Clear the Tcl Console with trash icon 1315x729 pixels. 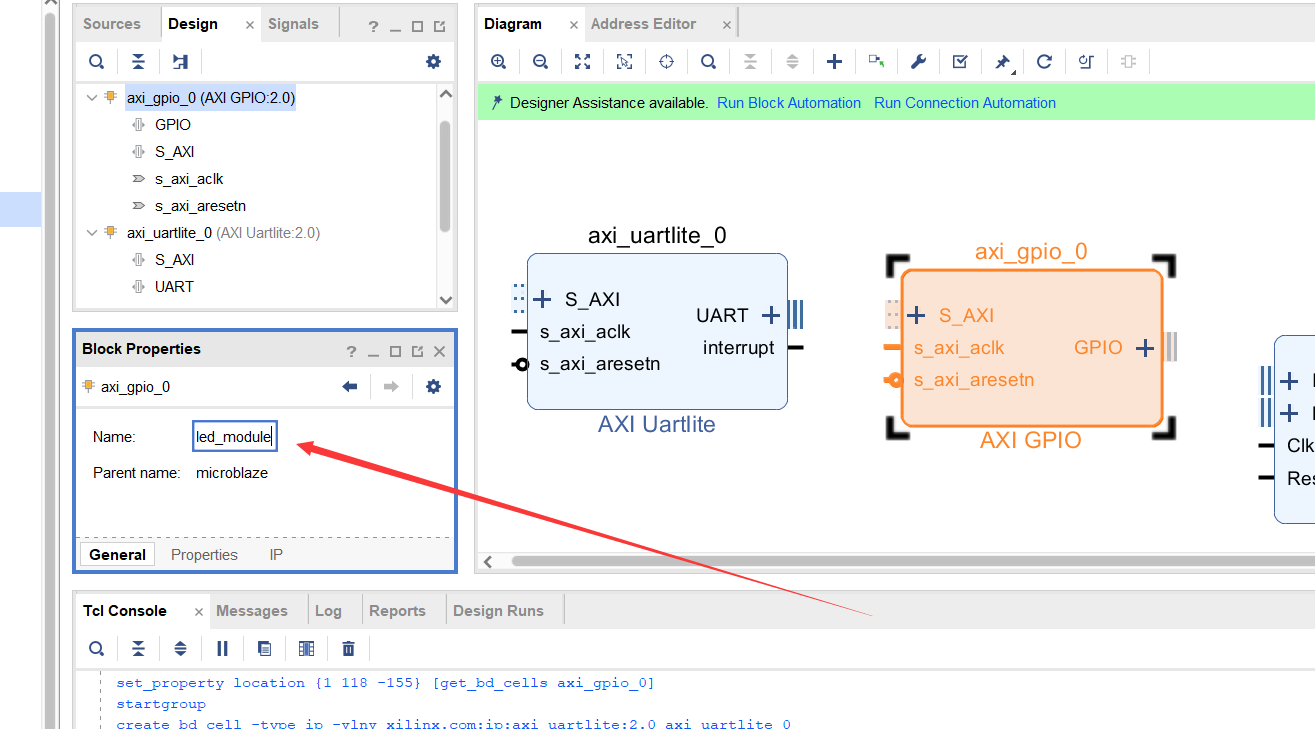(348, 649)
